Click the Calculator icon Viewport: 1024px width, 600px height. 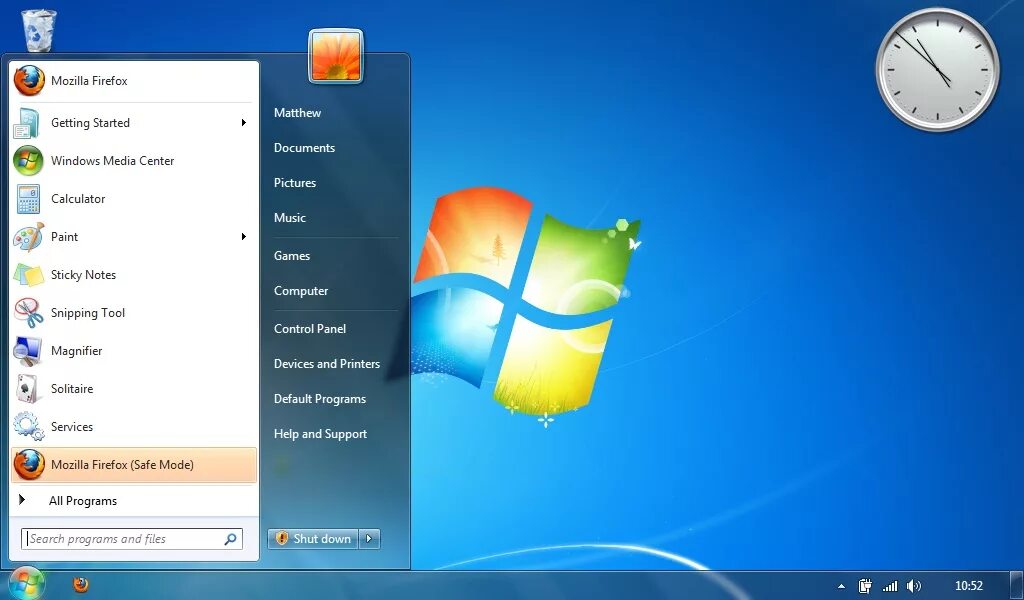[28, 198]
